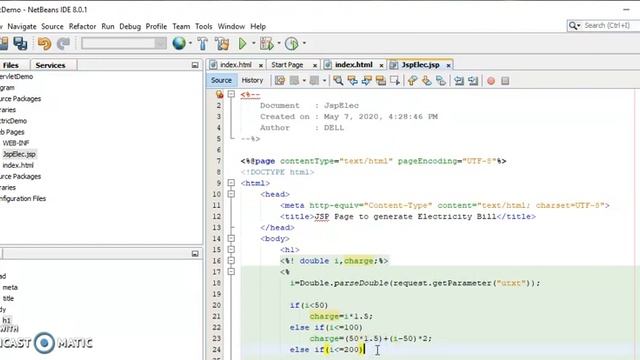The height and width of the screenshot is (360, 640).
Task: Open the Help menu
Action: (258, 26)
